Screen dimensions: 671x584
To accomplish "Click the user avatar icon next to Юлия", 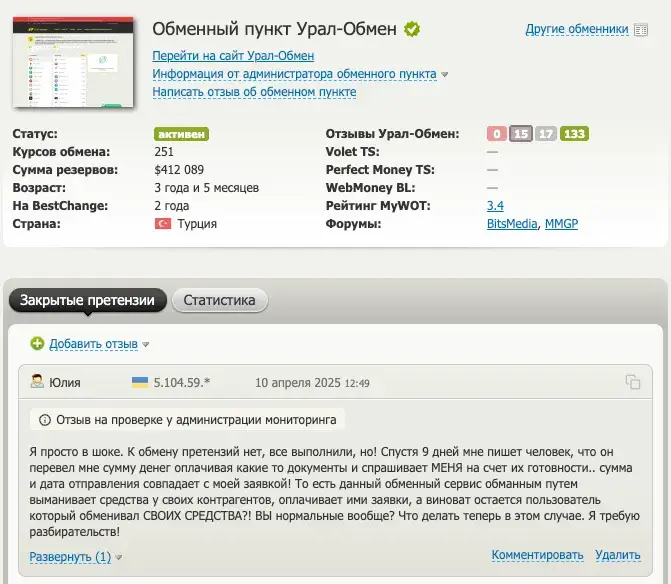I will [x=37, y=382].
